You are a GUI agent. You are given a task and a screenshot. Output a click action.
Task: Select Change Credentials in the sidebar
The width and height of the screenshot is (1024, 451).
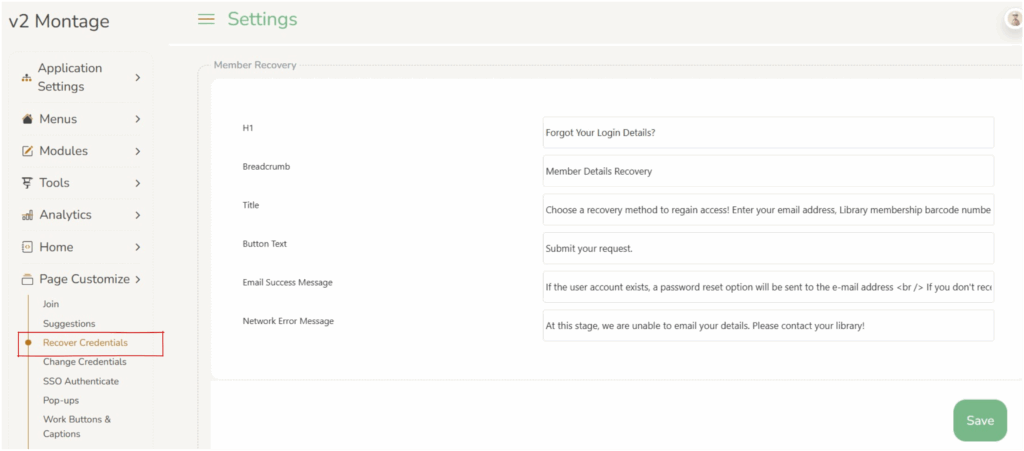coord(84,362)
